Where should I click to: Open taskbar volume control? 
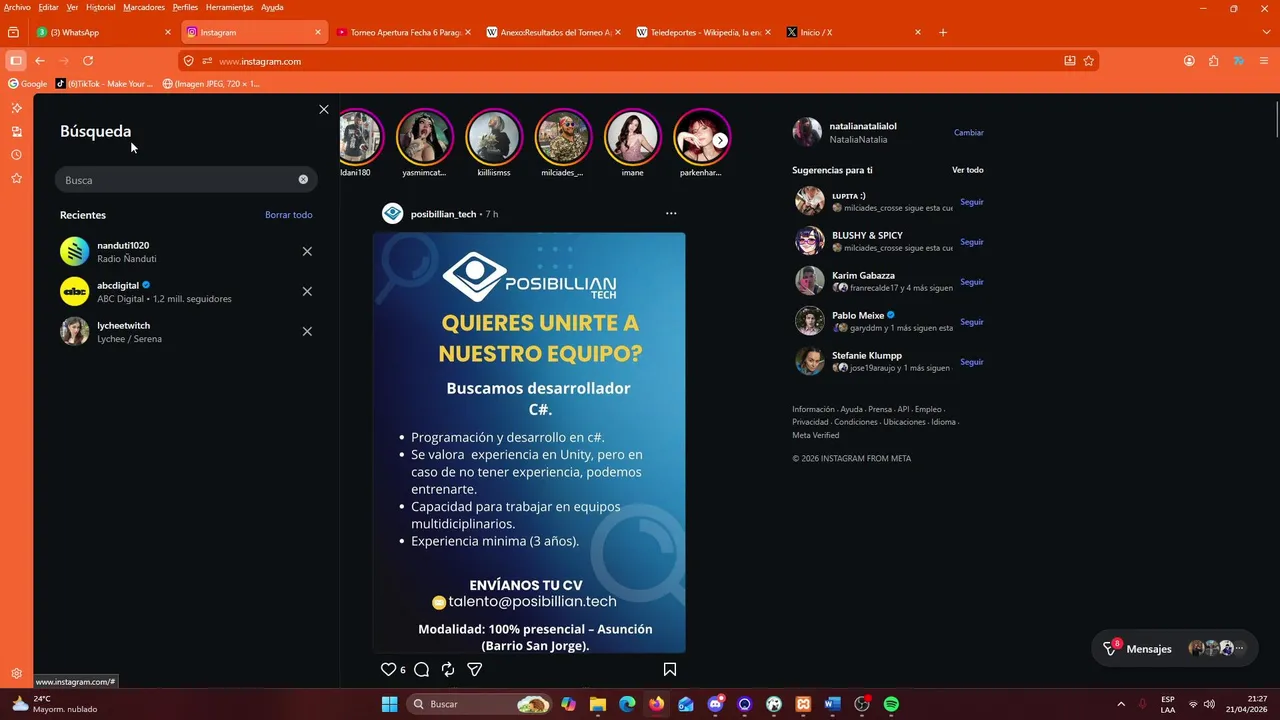(1209, 704)
